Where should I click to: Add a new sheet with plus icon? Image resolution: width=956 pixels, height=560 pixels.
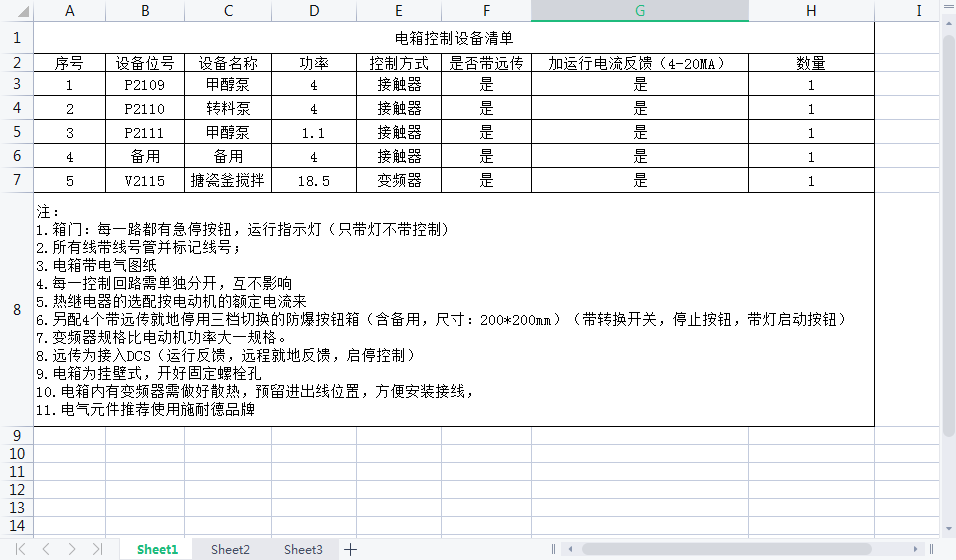350,549
